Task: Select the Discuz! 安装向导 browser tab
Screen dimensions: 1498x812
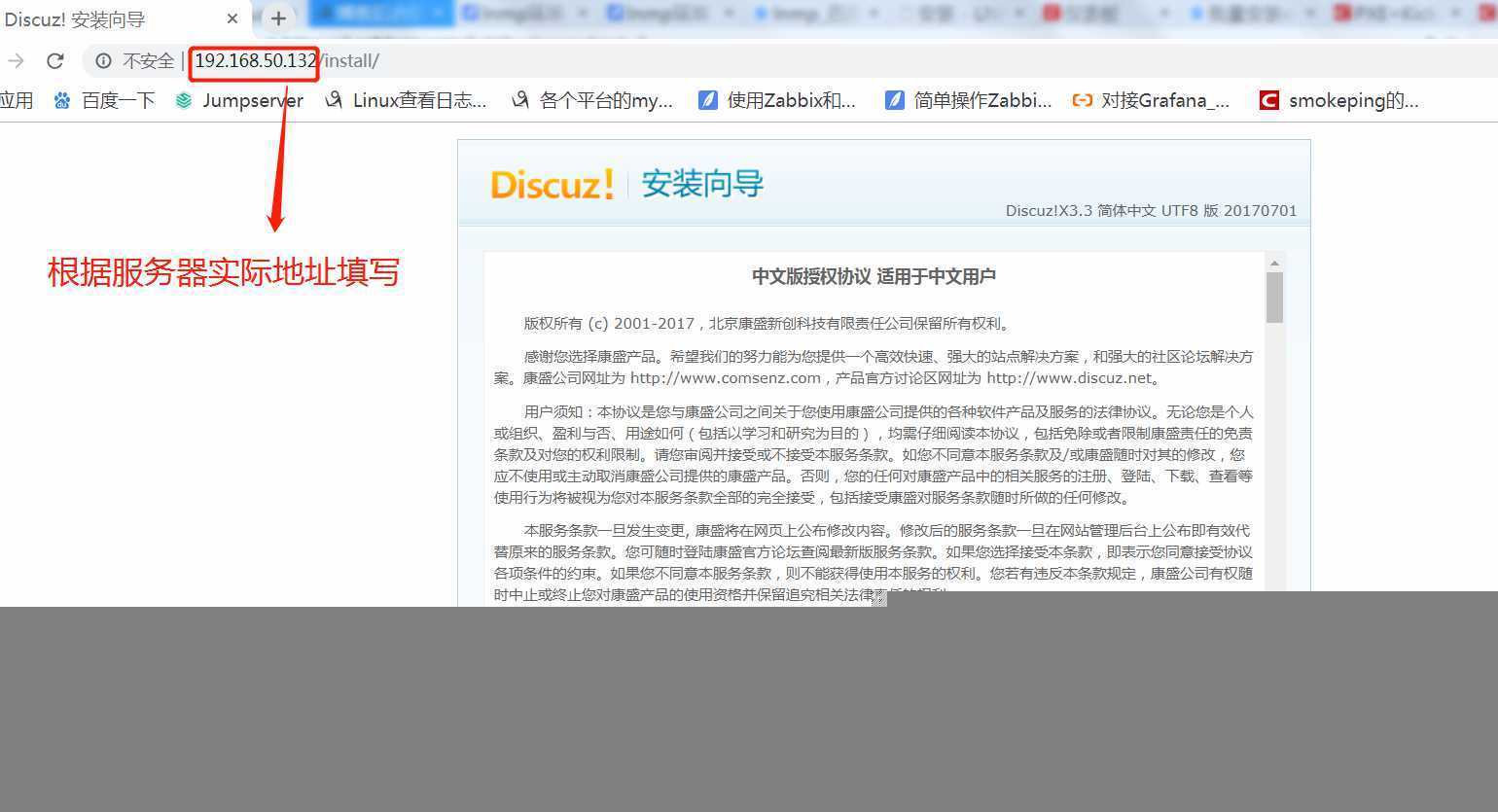Action: click(x=124, y=18)
